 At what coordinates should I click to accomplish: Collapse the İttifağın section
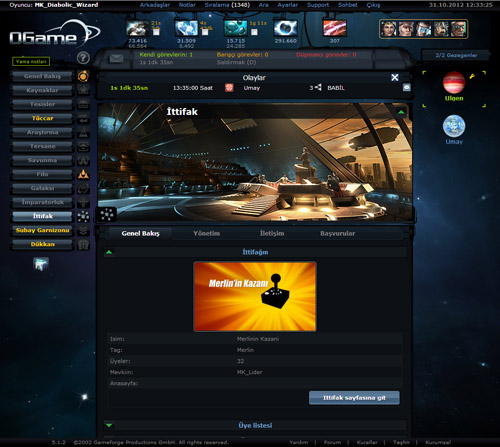109,252
